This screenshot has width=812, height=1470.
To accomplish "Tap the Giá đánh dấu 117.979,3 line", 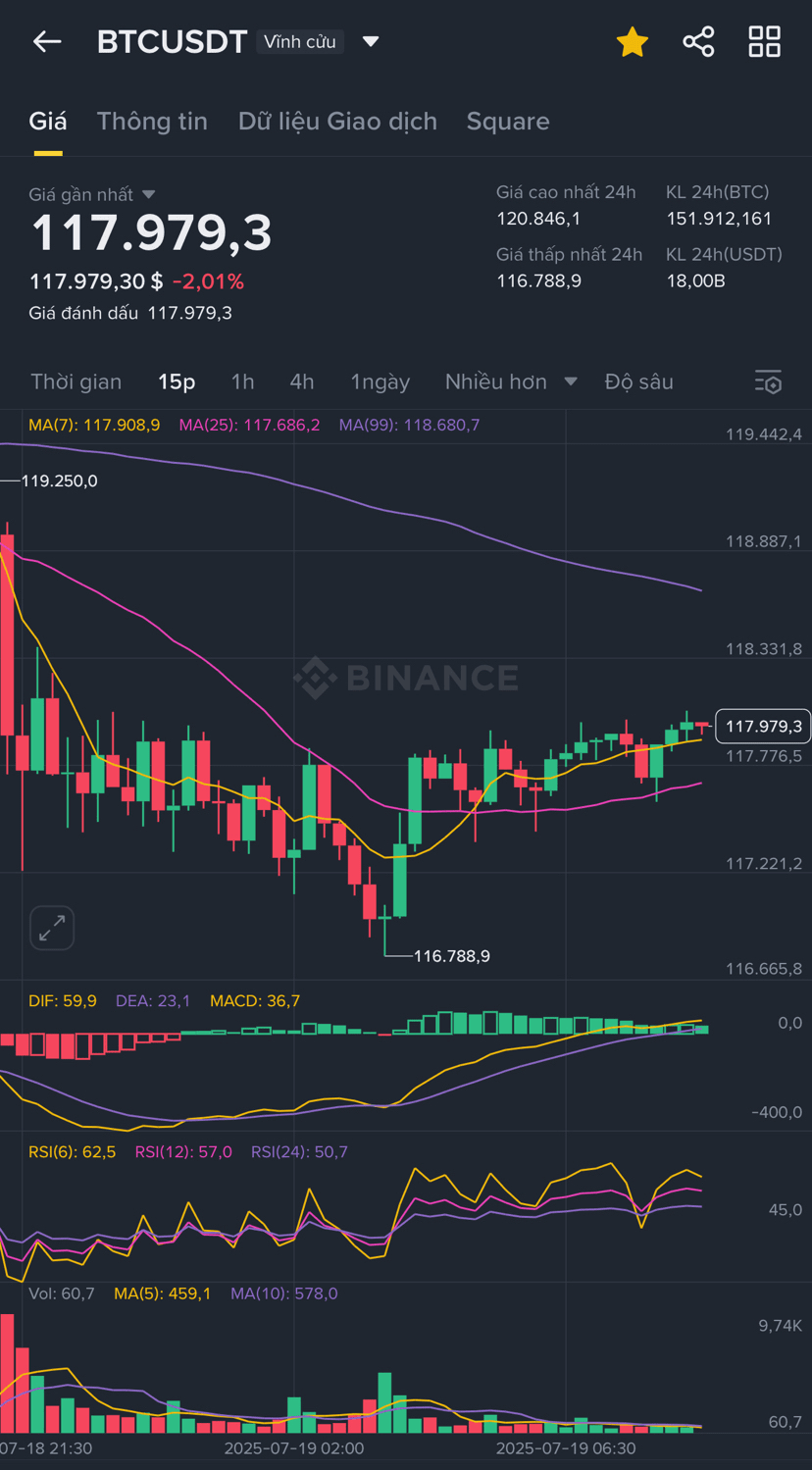I will tap(130, 313).
